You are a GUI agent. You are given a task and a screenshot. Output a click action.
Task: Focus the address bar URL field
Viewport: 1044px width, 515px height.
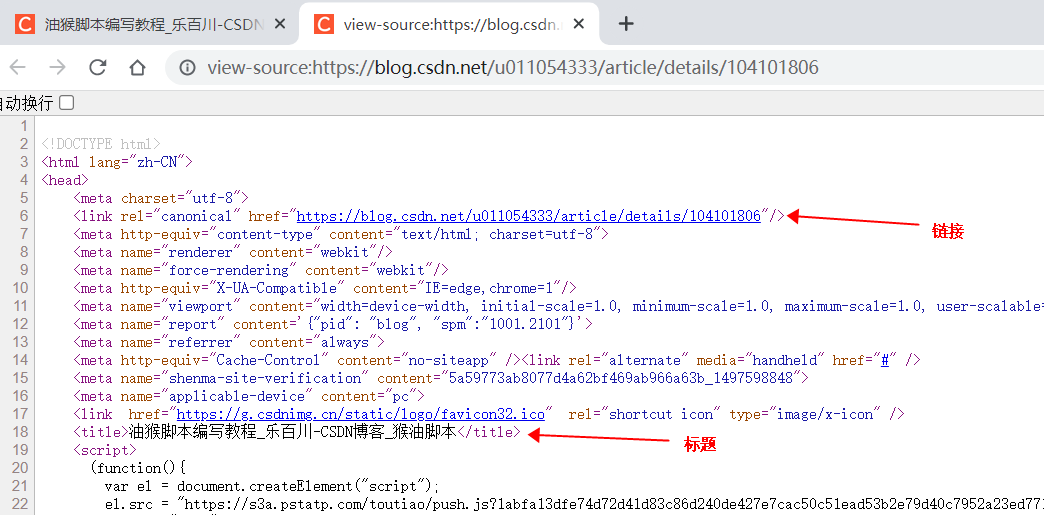click(513, 67)
